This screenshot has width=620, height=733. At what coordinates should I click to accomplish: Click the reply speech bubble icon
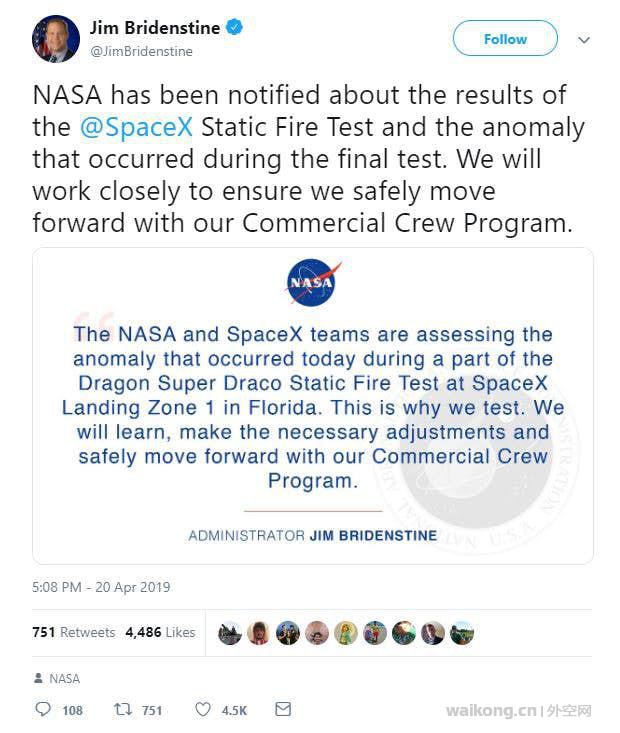[x=43, y=709]
